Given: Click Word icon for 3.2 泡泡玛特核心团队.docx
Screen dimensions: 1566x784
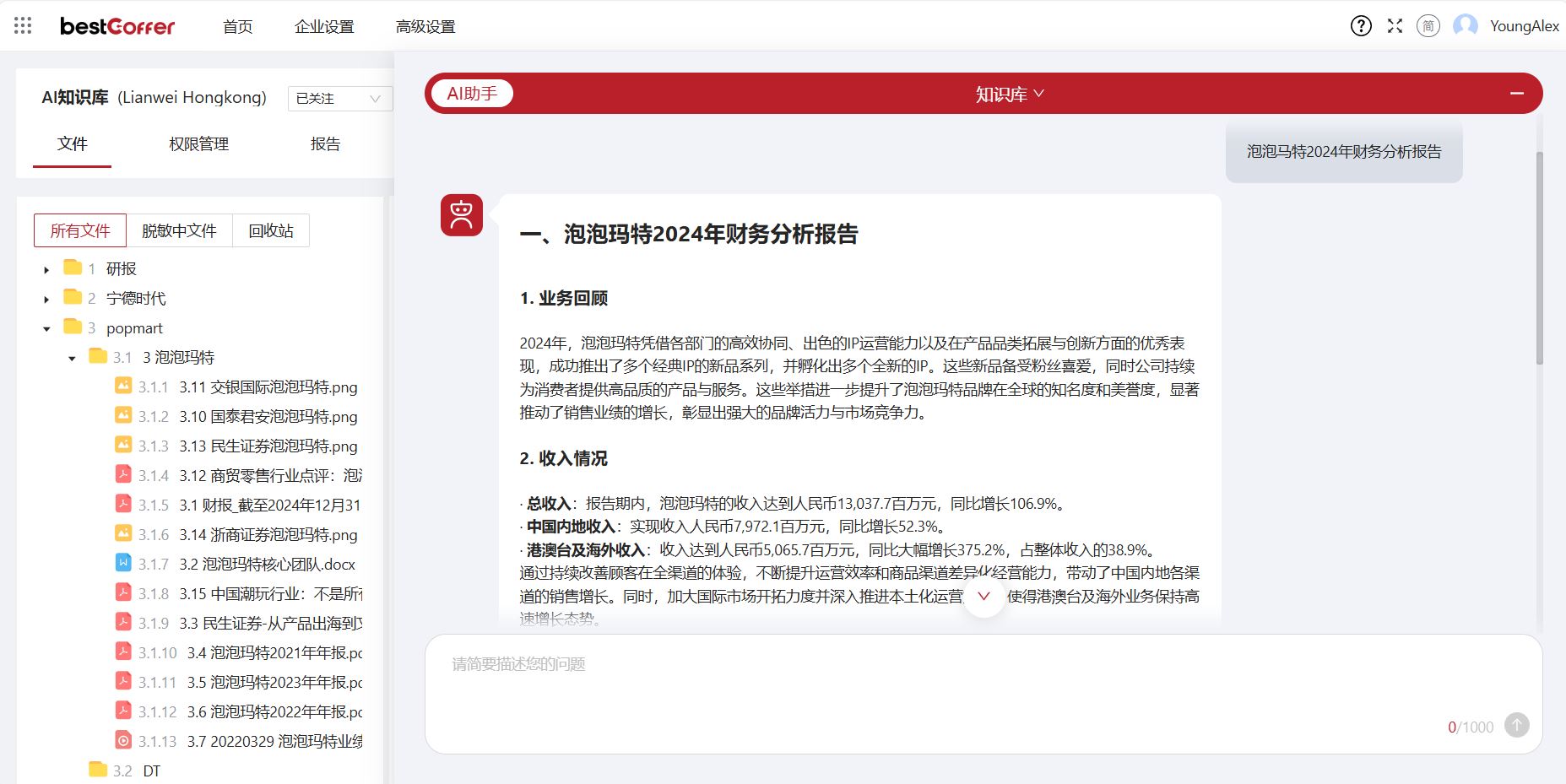Looking at the screenshot, I should 123,563.
